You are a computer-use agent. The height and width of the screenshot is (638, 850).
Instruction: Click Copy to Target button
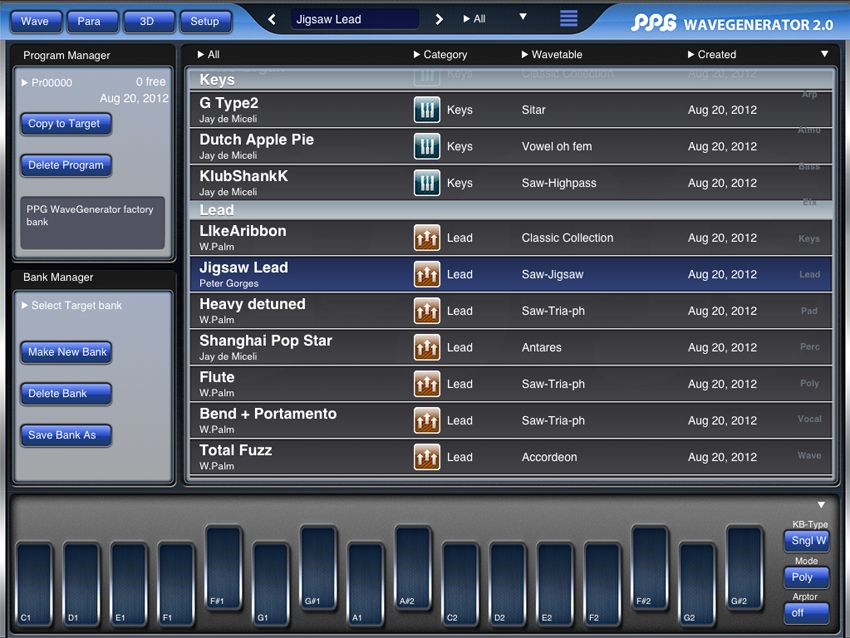coord(65,124)
